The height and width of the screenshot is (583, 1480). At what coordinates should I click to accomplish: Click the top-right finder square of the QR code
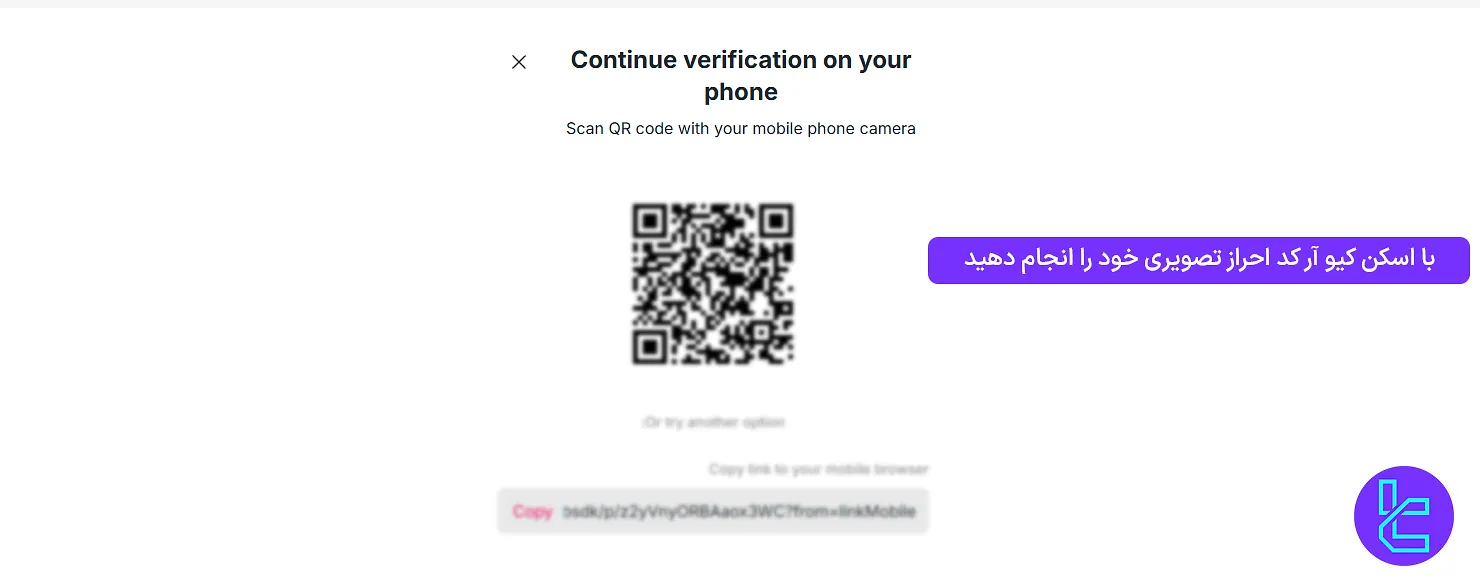[778, 218]
